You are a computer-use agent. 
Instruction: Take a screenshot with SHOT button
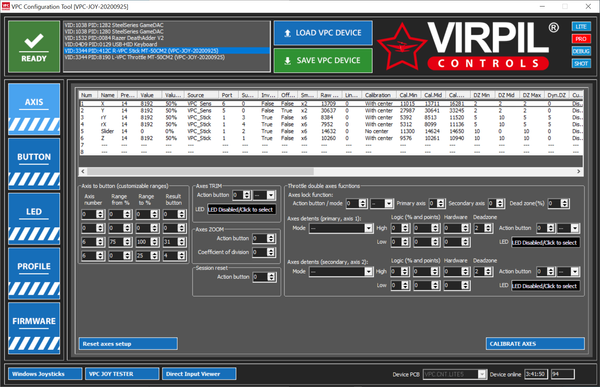point(581,63)
